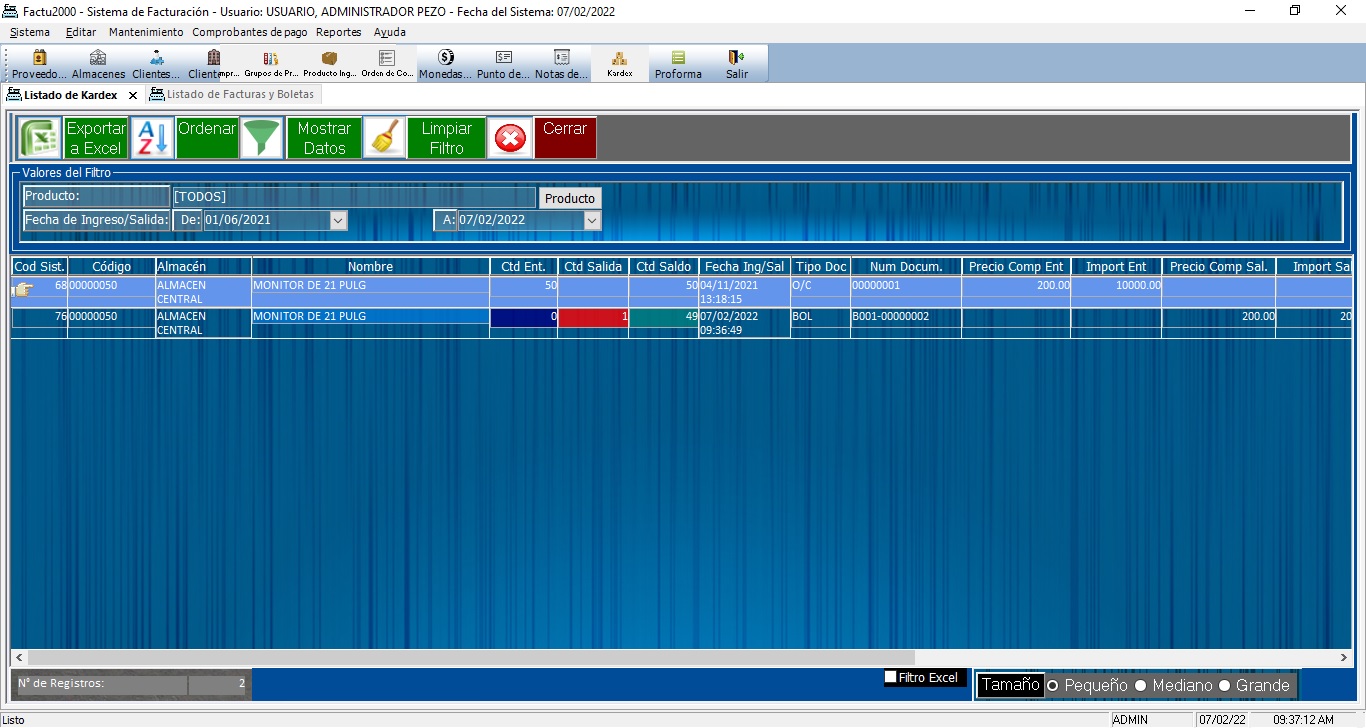Open the 'De' start date dropdown
The image size is (1366, 728).
[338, 220]
